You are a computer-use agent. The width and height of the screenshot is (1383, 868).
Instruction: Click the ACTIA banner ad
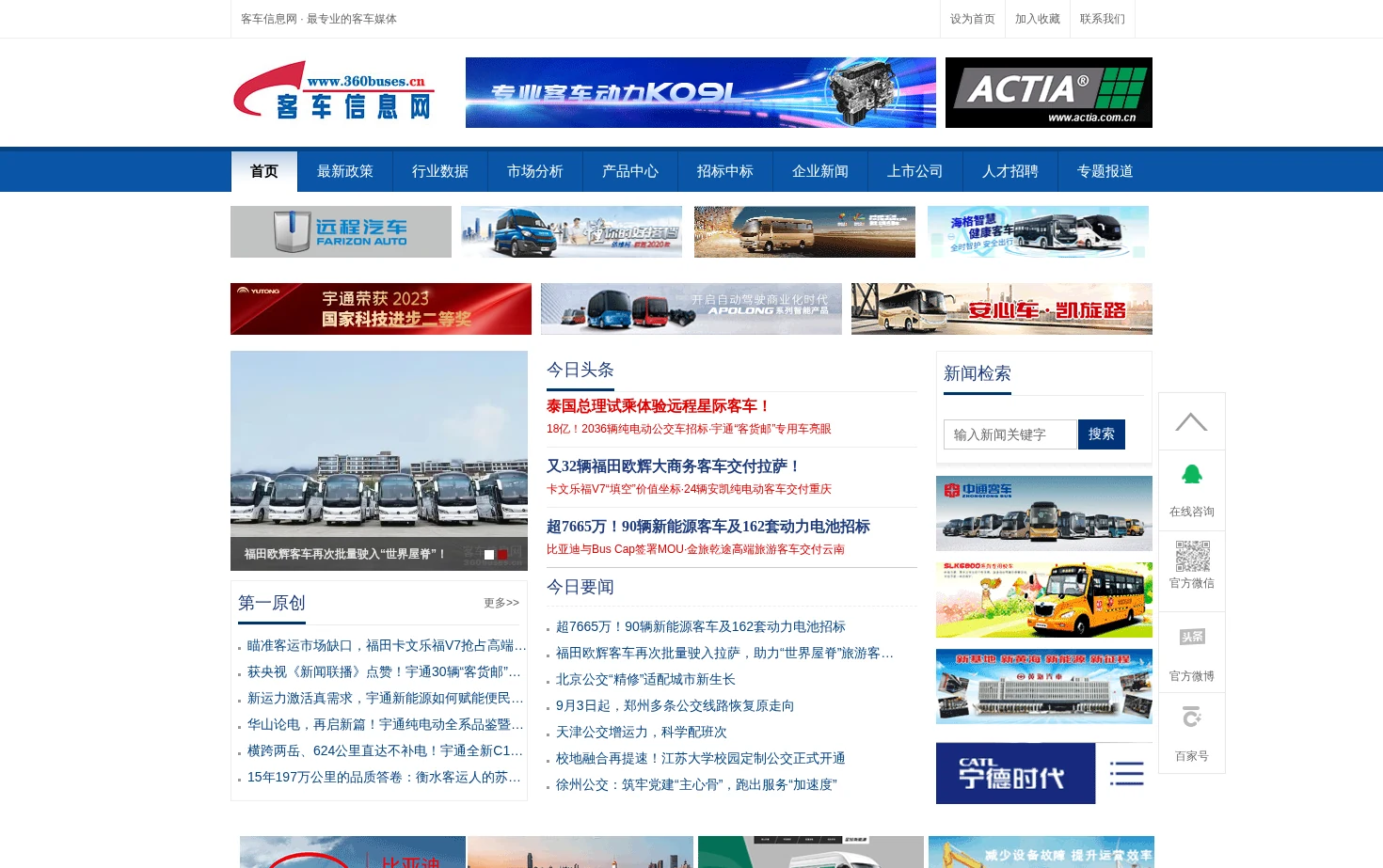point(1049,92)
